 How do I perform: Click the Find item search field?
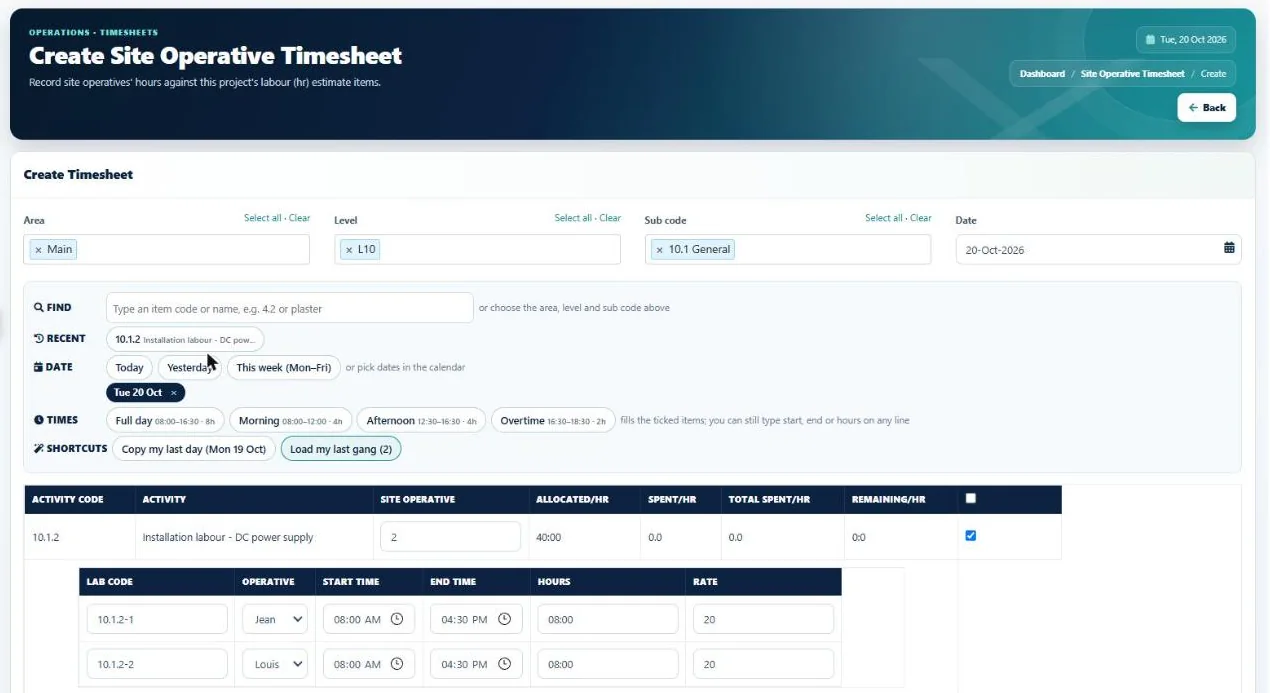pyautogui.click(x=290, y=308)
